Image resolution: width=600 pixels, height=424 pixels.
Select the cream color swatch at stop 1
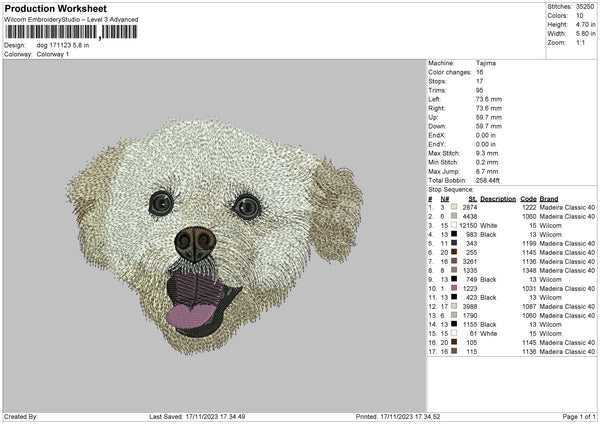click(453, 206)
